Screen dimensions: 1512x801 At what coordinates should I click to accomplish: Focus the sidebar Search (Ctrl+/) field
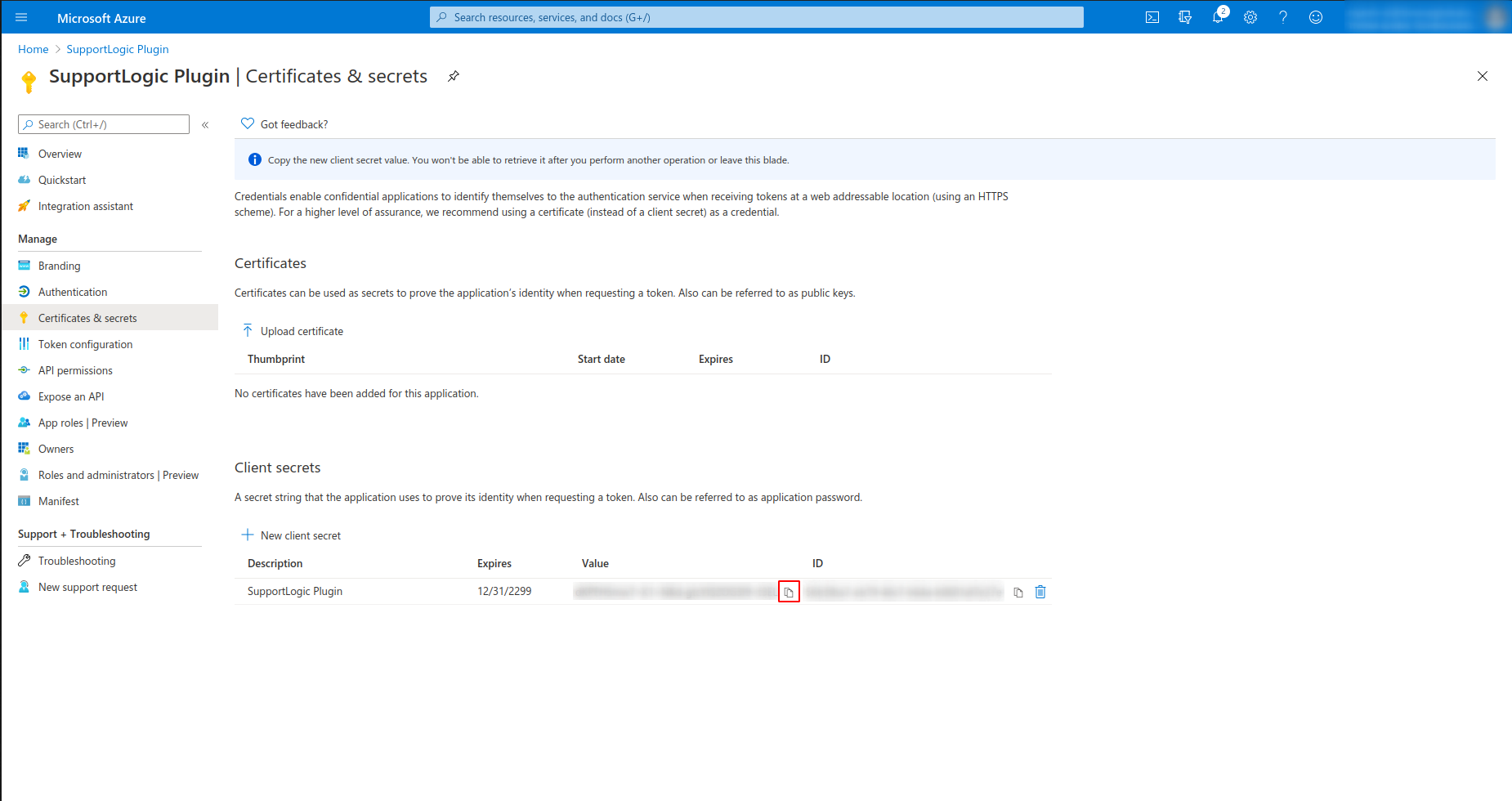point(104,124)
